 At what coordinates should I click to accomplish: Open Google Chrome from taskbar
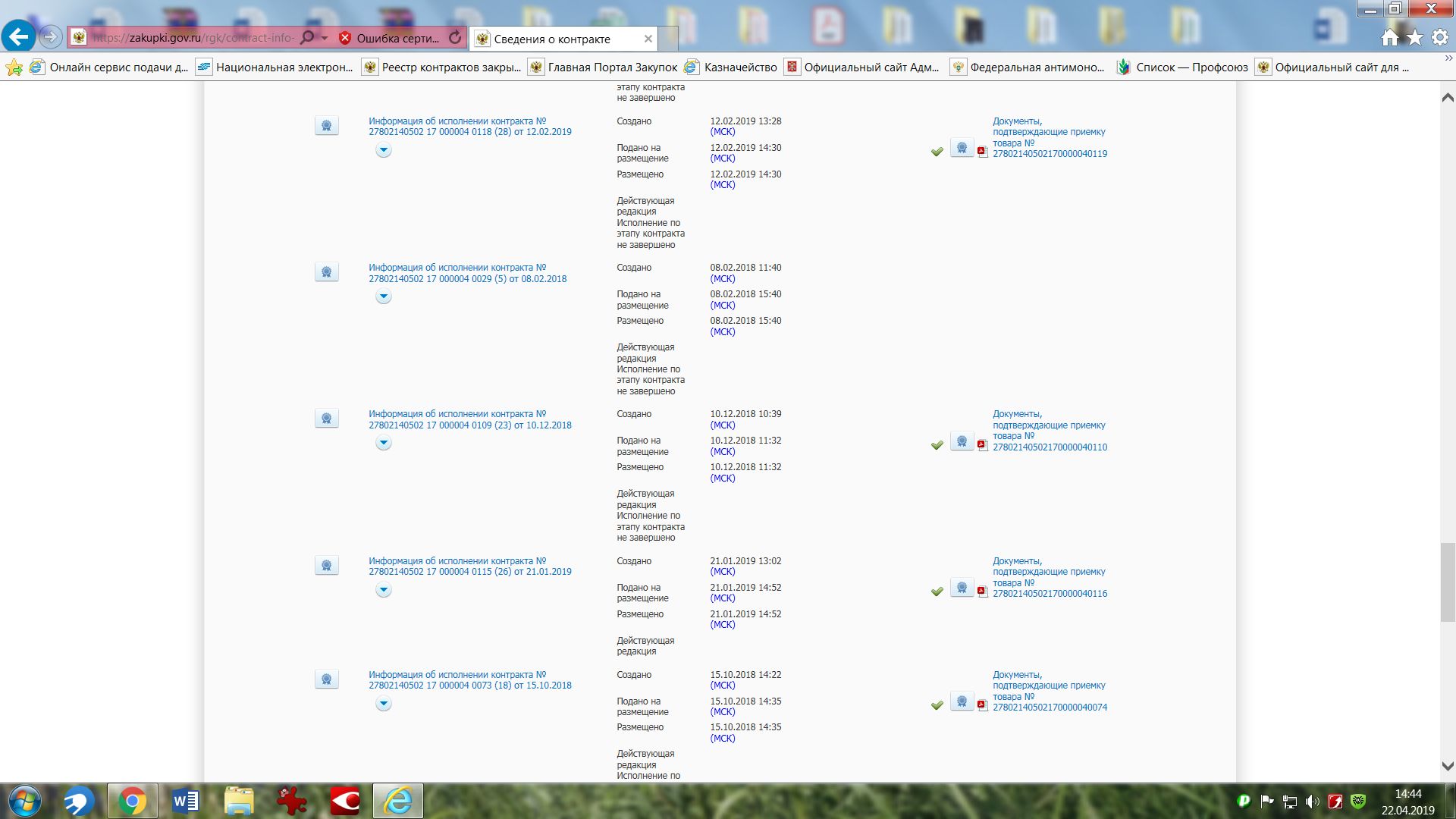click(x=132, y=802)
